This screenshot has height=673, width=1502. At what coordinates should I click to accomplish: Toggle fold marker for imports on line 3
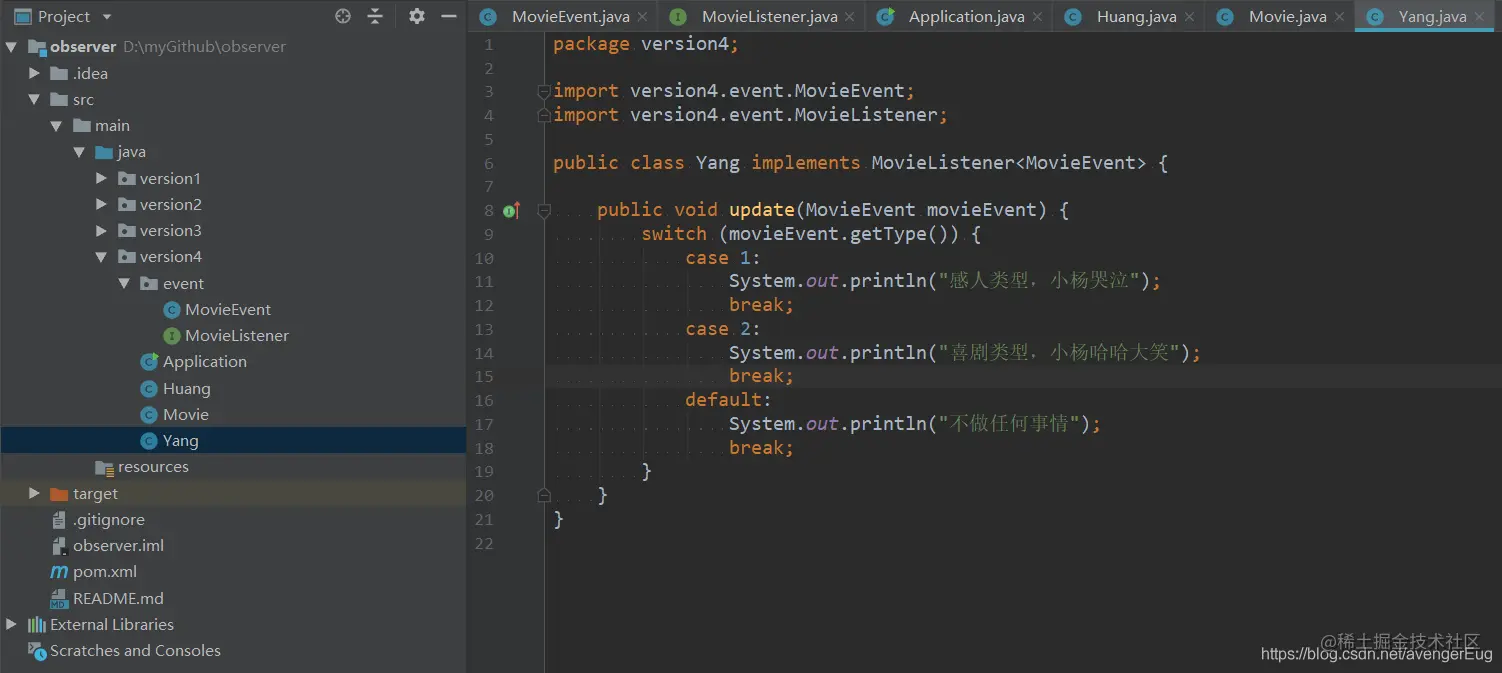click(544, 91)
